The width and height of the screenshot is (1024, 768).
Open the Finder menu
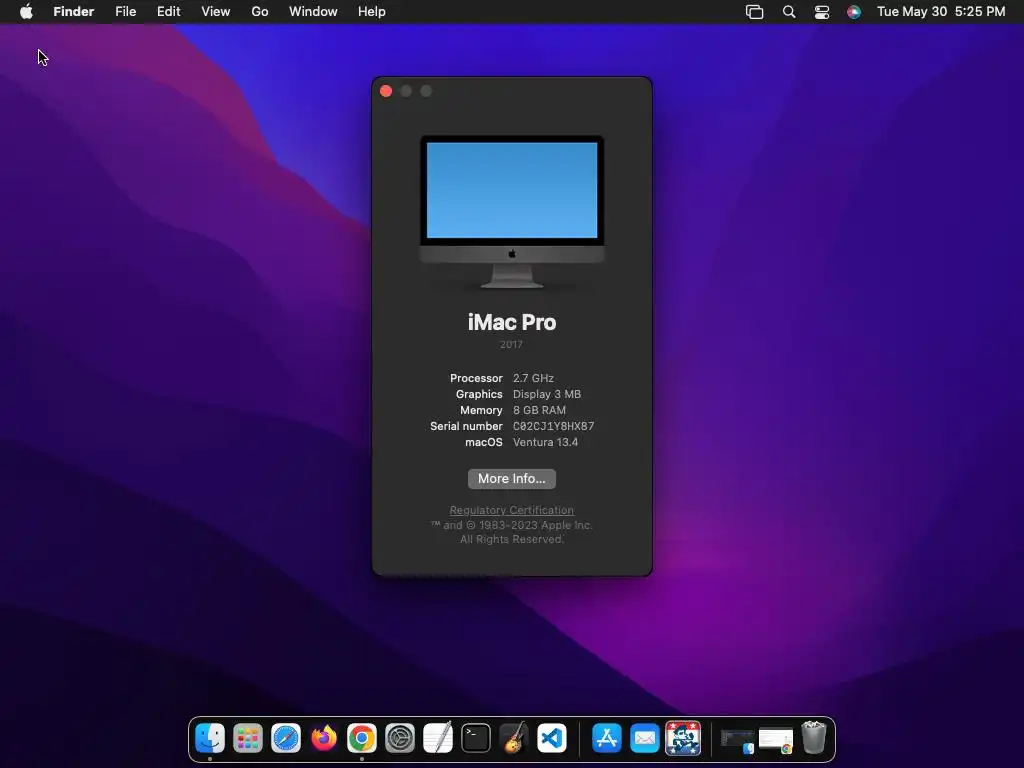point(74,12)
